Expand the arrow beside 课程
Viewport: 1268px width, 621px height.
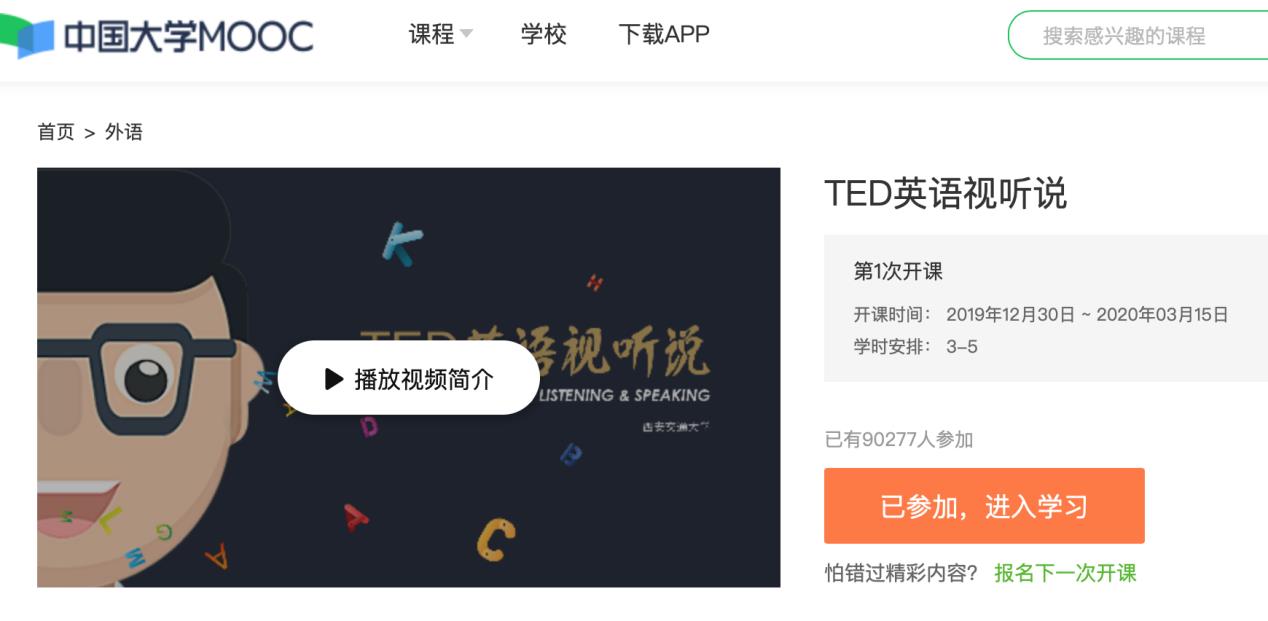466,35
